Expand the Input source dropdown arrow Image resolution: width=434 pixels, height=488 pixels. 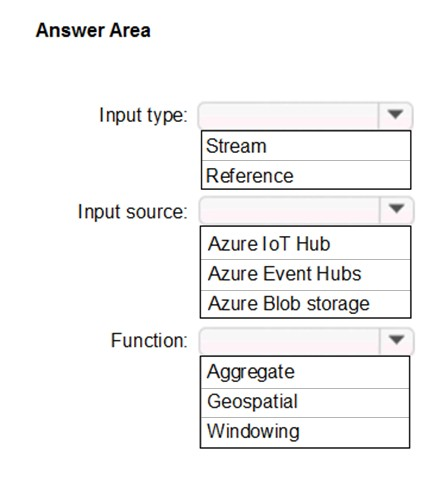[x=396, y=210]
